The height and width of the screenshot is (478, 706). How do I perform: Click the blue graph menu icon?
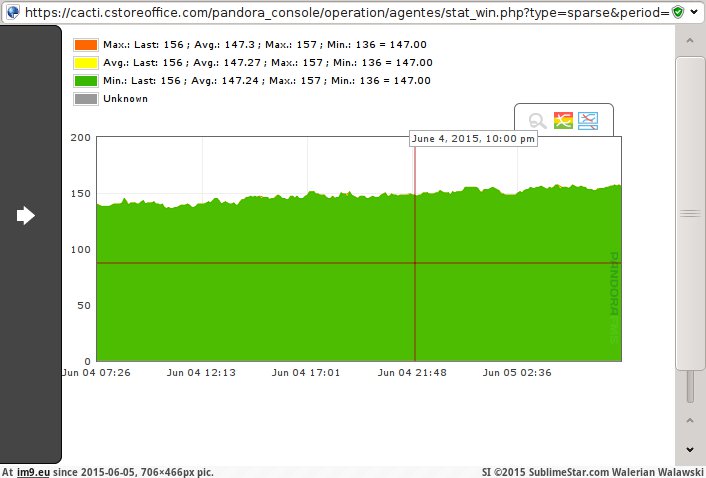pyautogui.click(x=588, y=121)
